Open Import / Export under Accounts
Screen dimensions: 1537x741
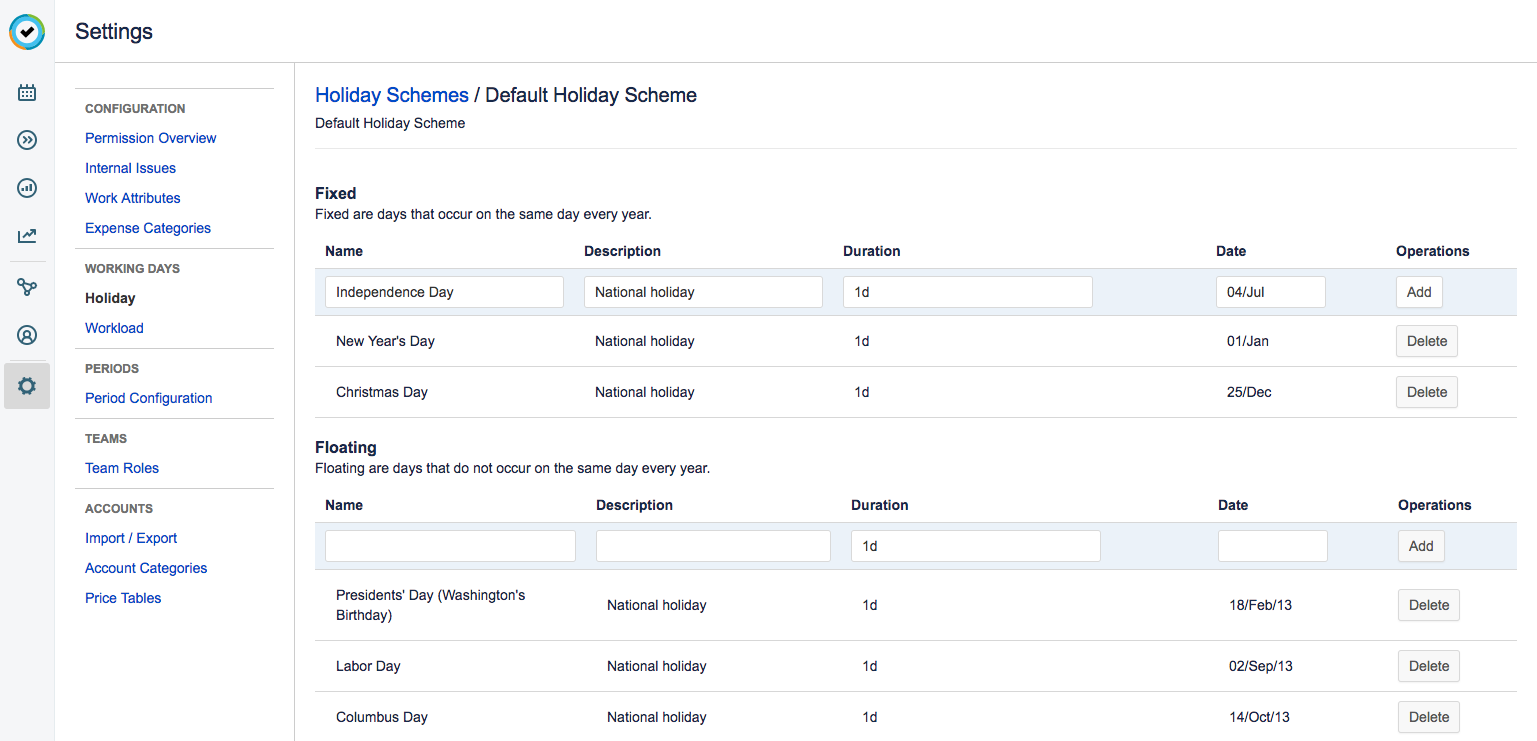[131, 537]
